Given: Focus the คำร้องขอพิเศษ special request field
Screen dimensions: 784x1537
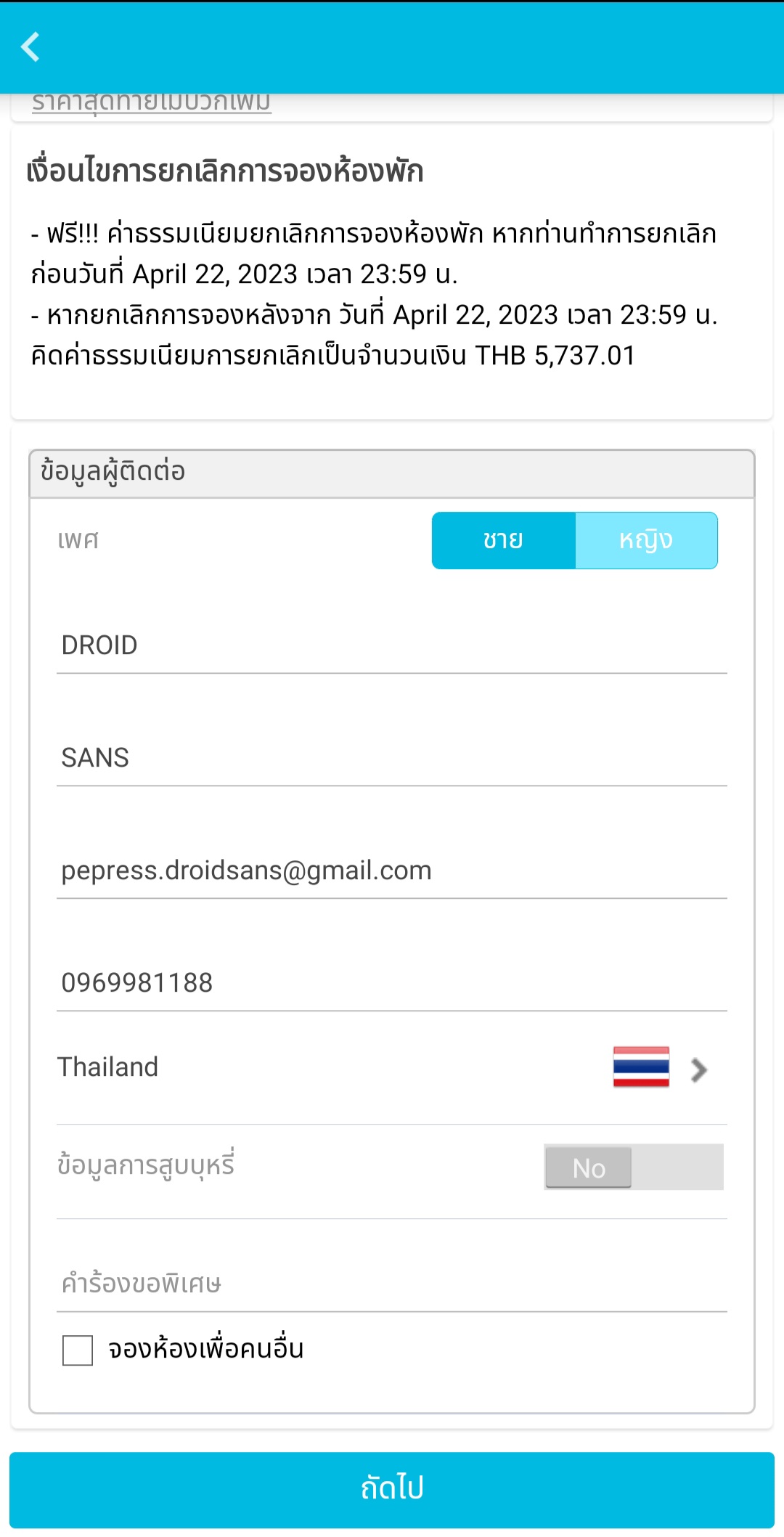Looking at the screenshot, I should 392,1284.
